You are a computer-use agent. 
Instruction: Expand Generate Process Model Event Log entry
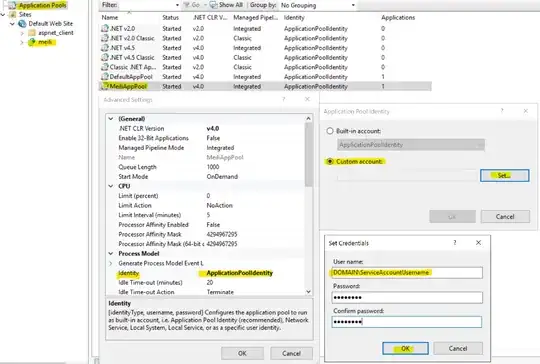tap(111, 263)
